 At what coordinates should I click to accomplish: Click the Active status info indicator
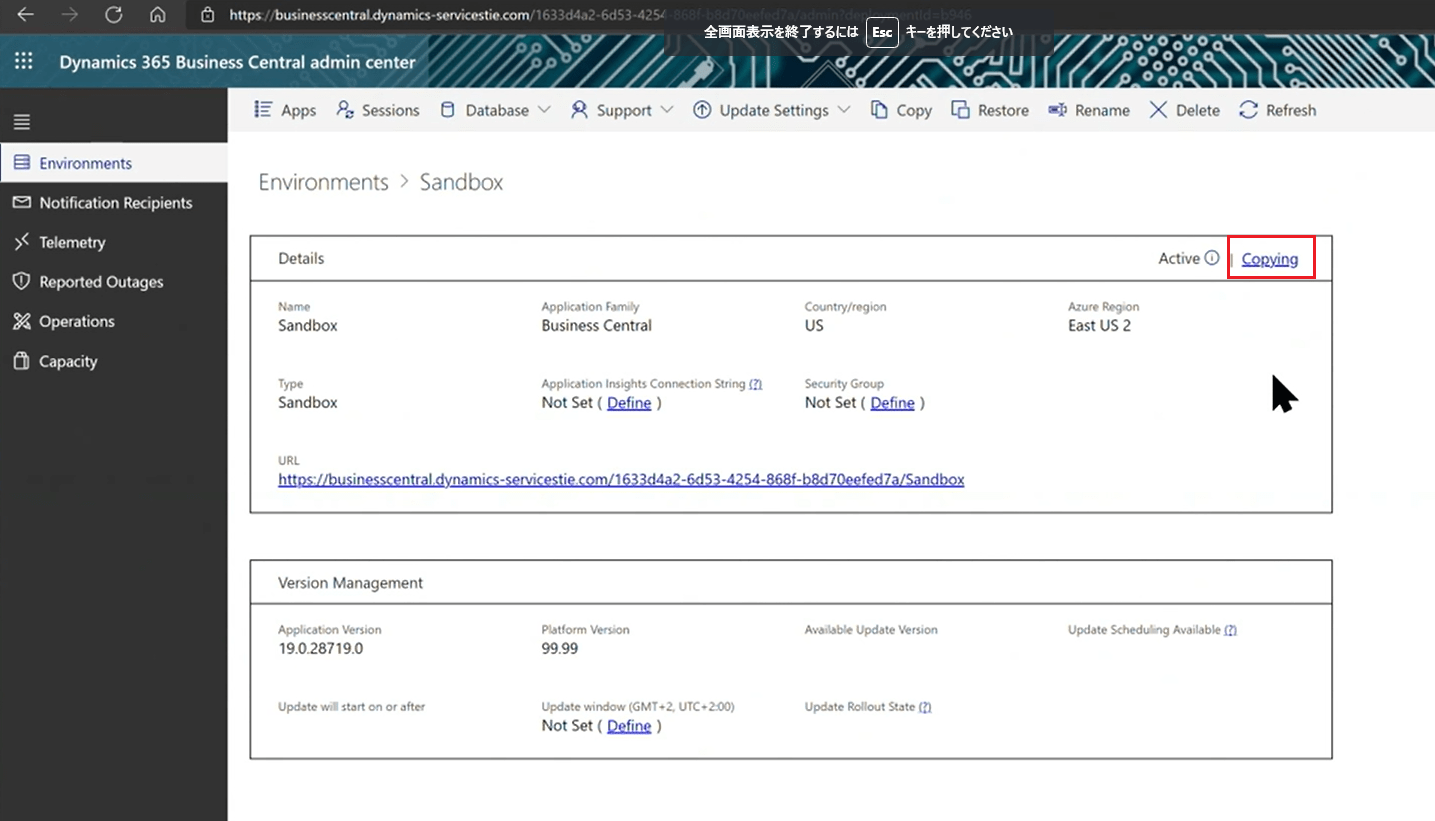tap(1213, 258)
